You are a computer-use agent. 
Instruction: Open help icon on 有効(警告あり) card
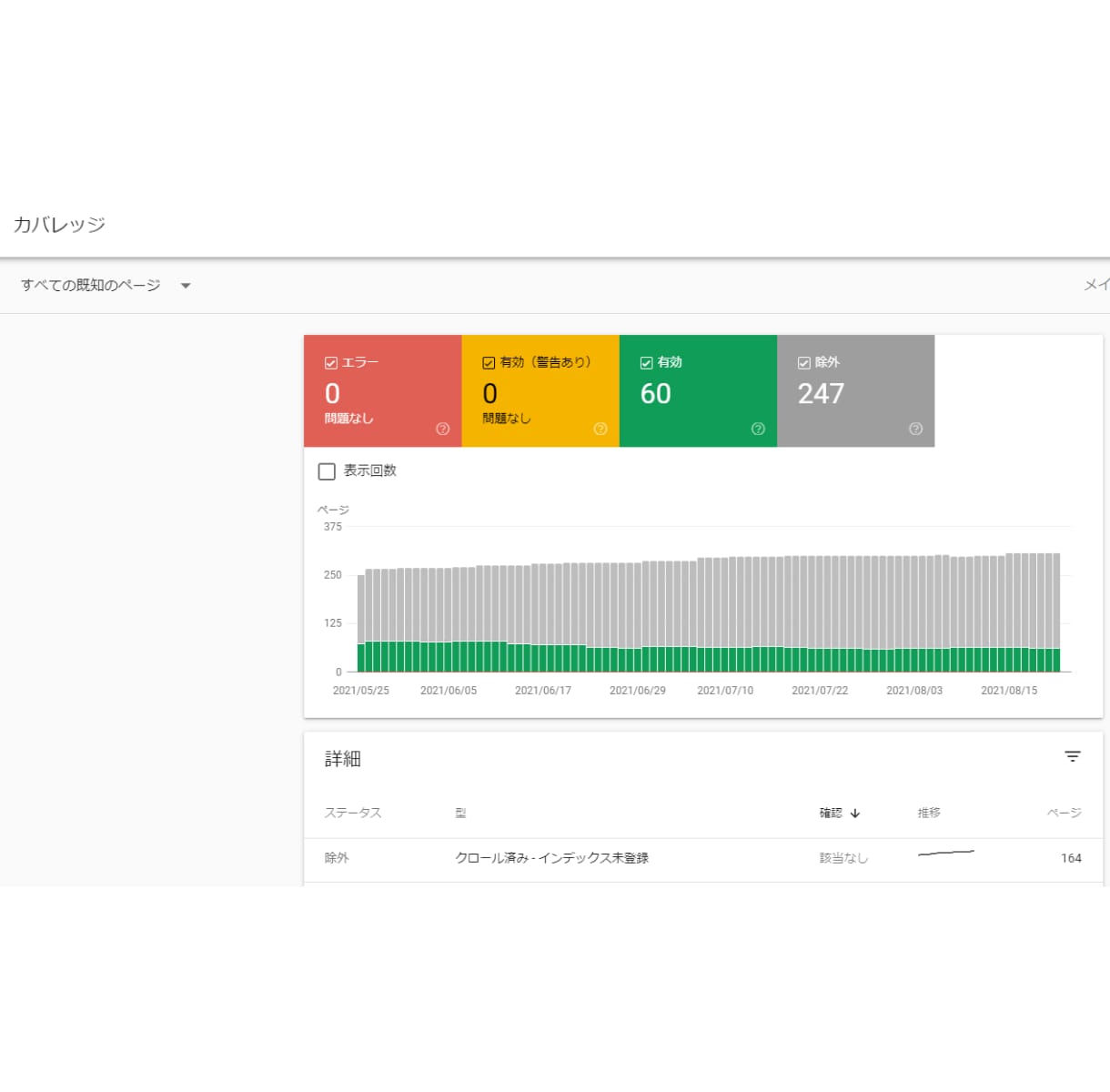[600, 429]
